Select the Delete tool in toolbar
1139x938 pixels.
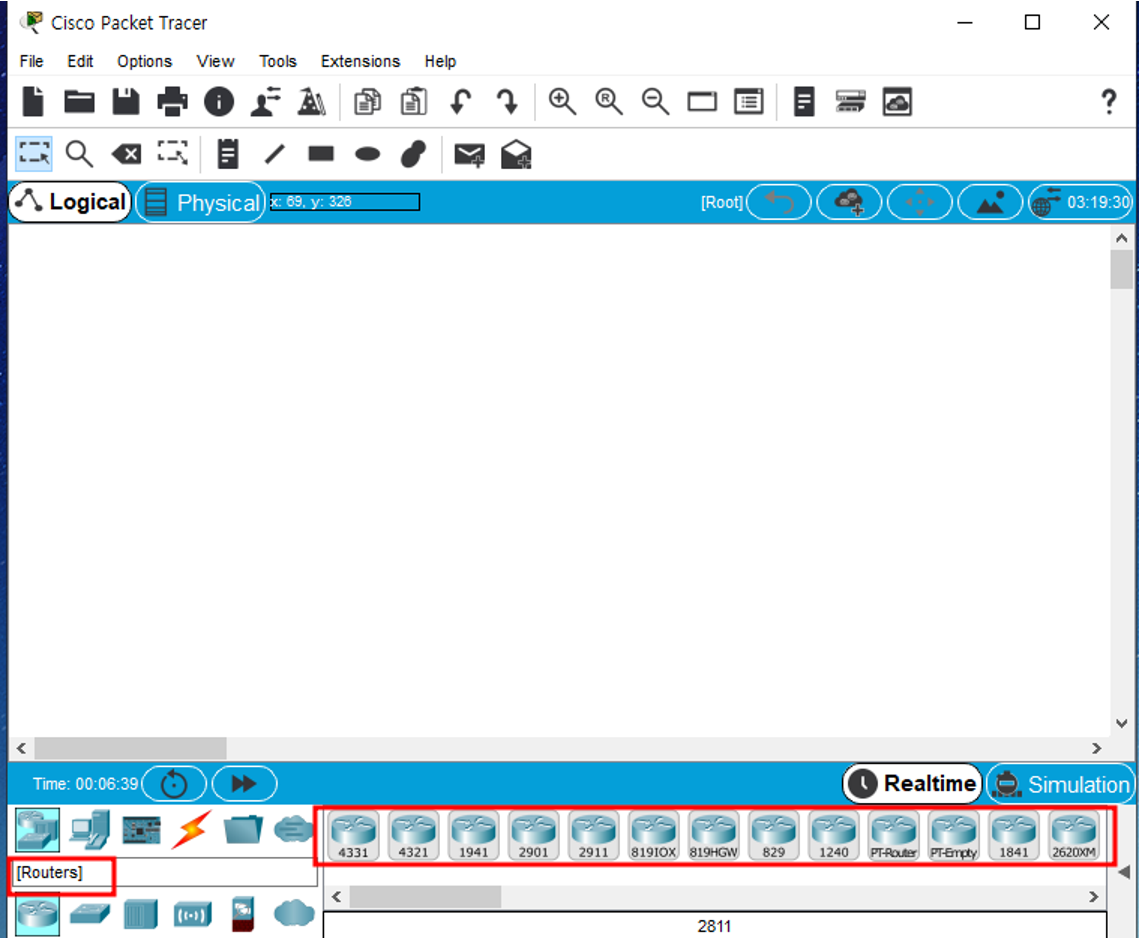pyautogui.click(x=126, y=153)
